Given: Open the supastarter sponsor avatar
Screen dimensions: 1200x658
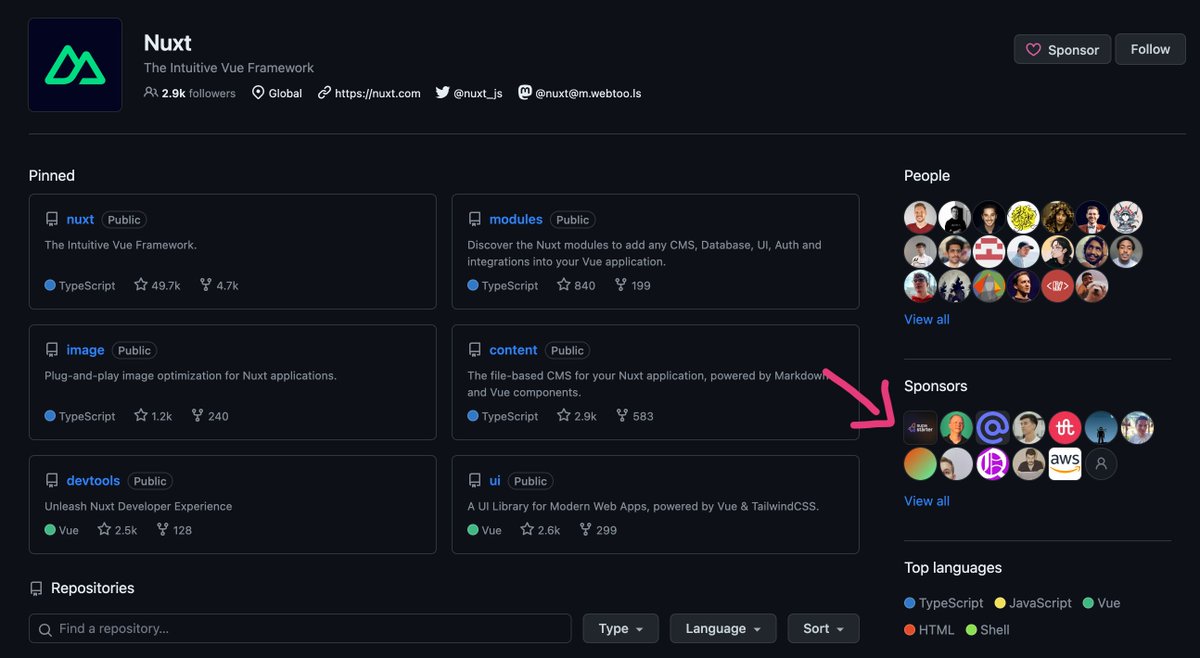Looking at the screenshot, I should pyautogui.click(x=921, y=428).
